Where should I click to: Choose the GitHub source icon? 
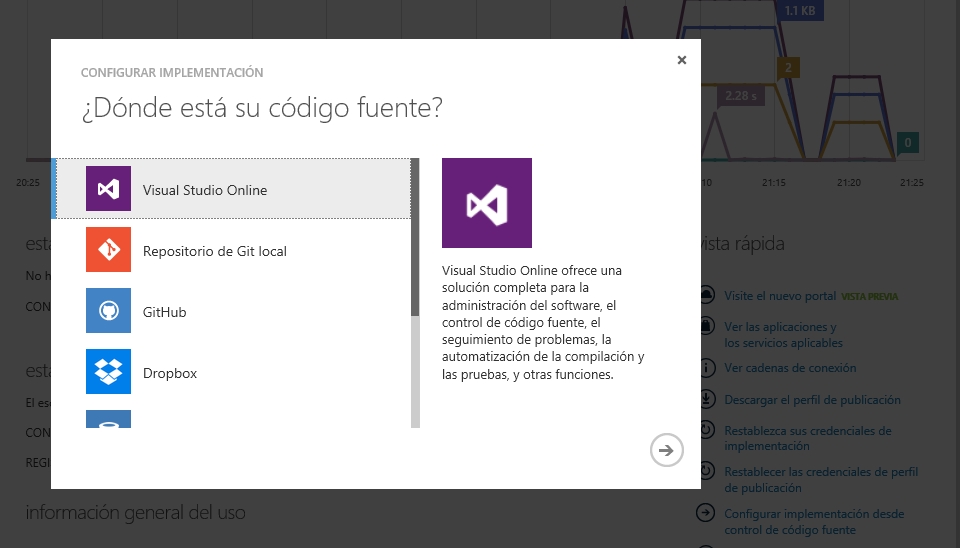(x=108, y=310)
